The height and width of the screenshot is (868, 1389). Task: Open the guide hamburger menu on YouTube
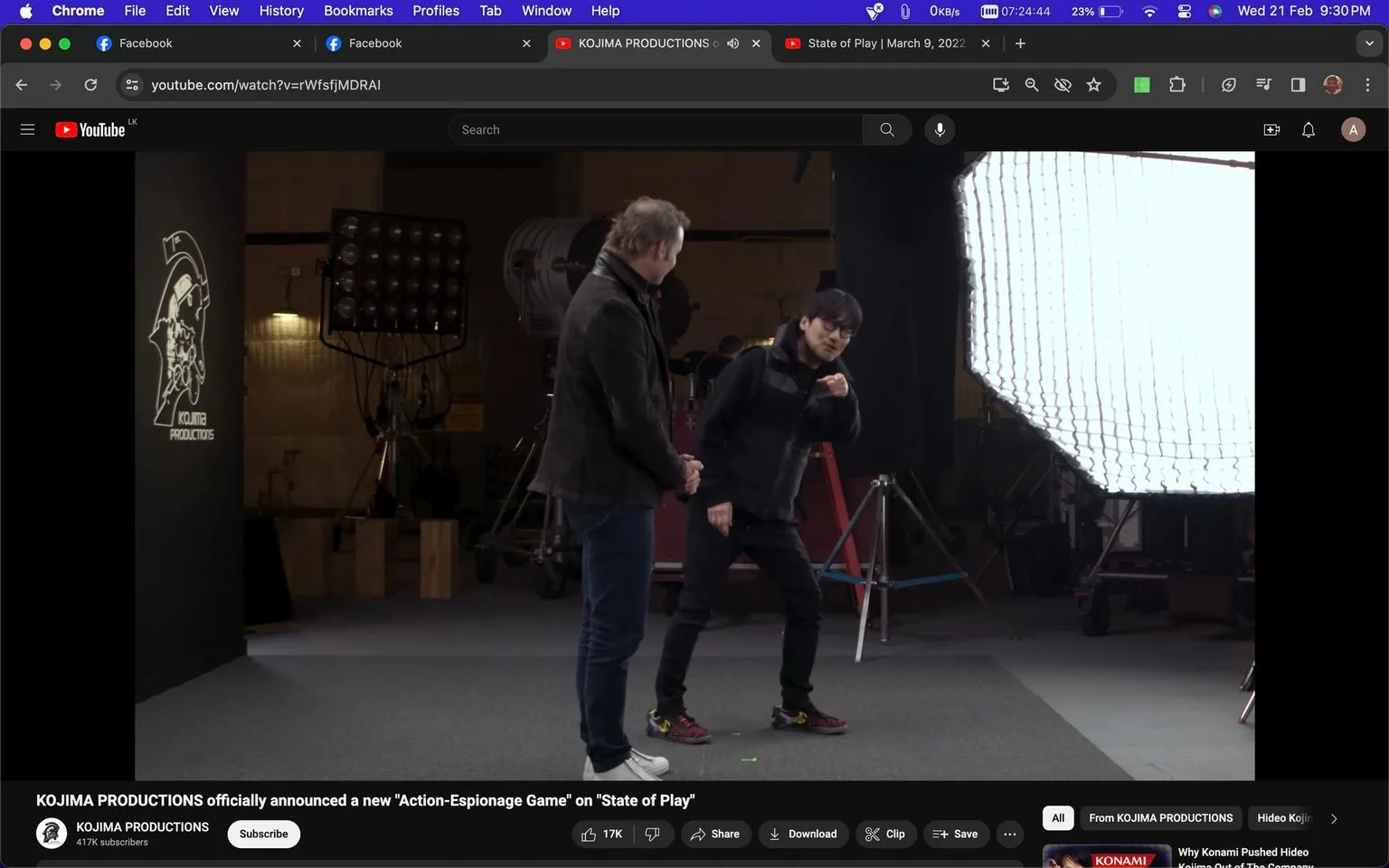click(x=27, y=129)
